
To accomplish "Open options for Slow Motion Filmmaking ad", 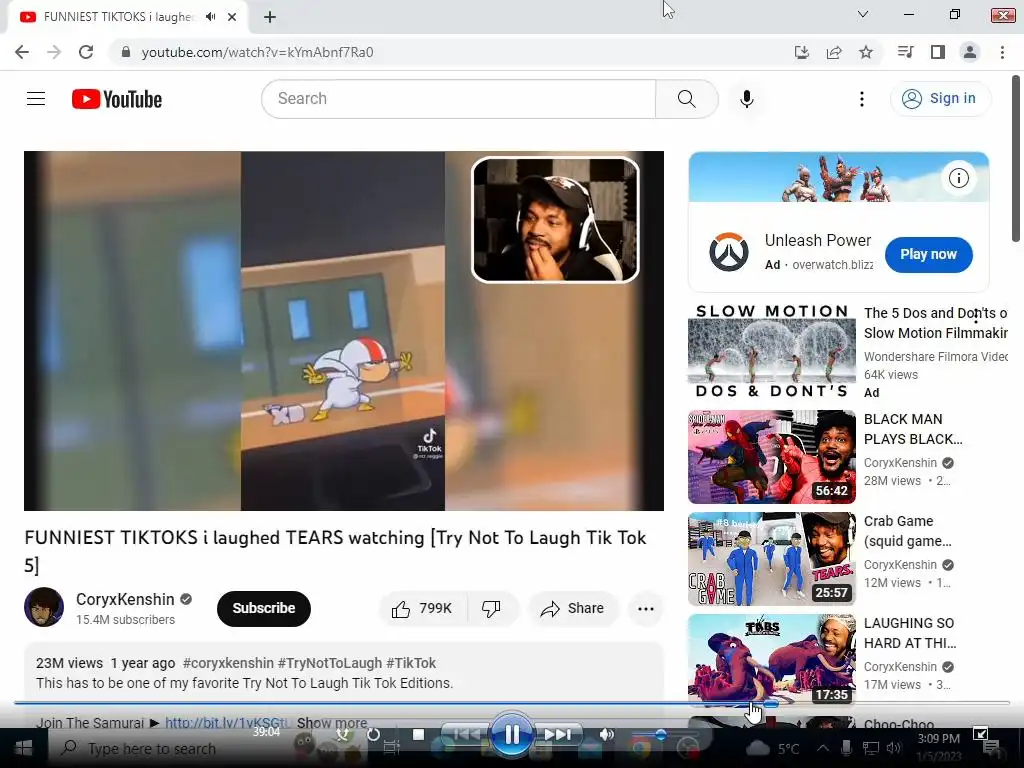I will click(x=976, y=317).
